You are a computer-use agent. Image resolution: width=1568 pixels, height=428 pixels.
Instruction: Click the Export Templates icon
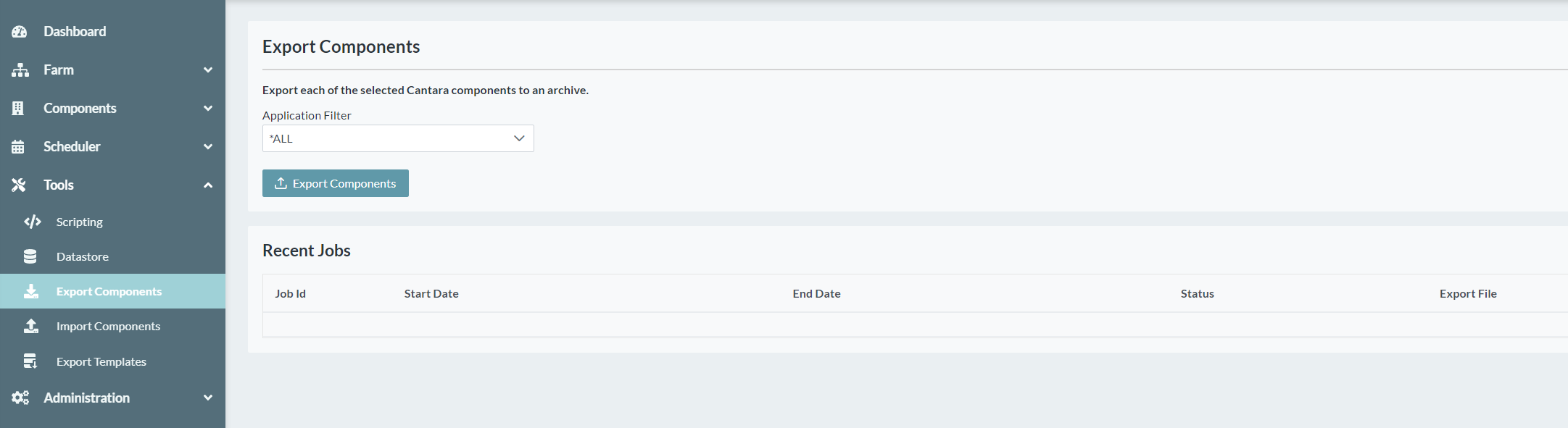click(30, 361)
